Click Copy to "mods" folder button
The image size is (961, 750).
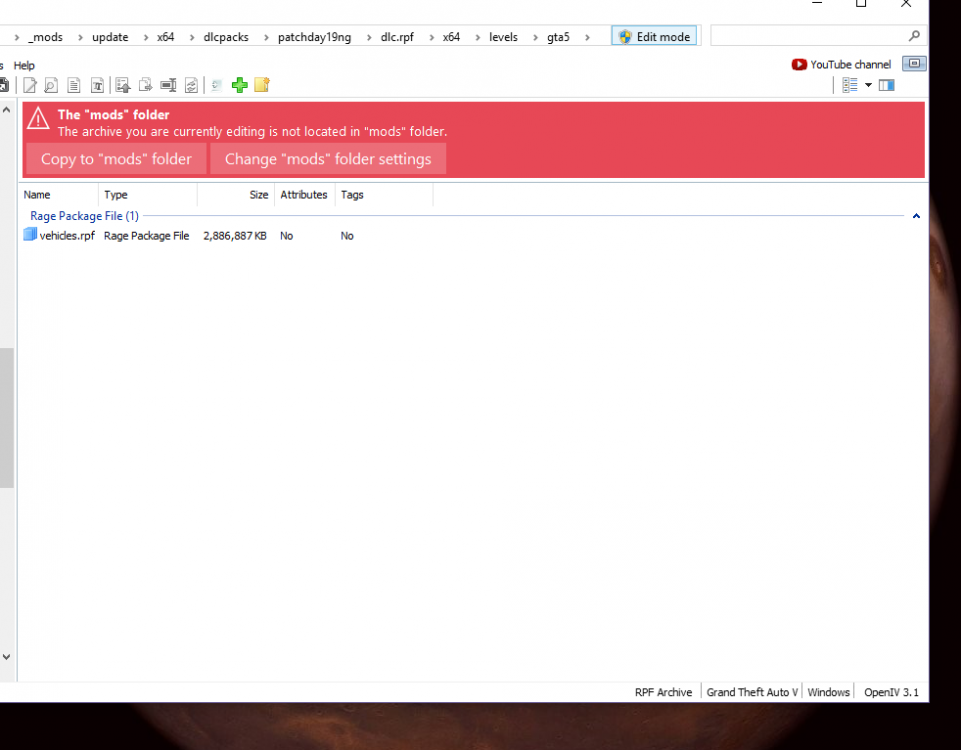(116, 159)
